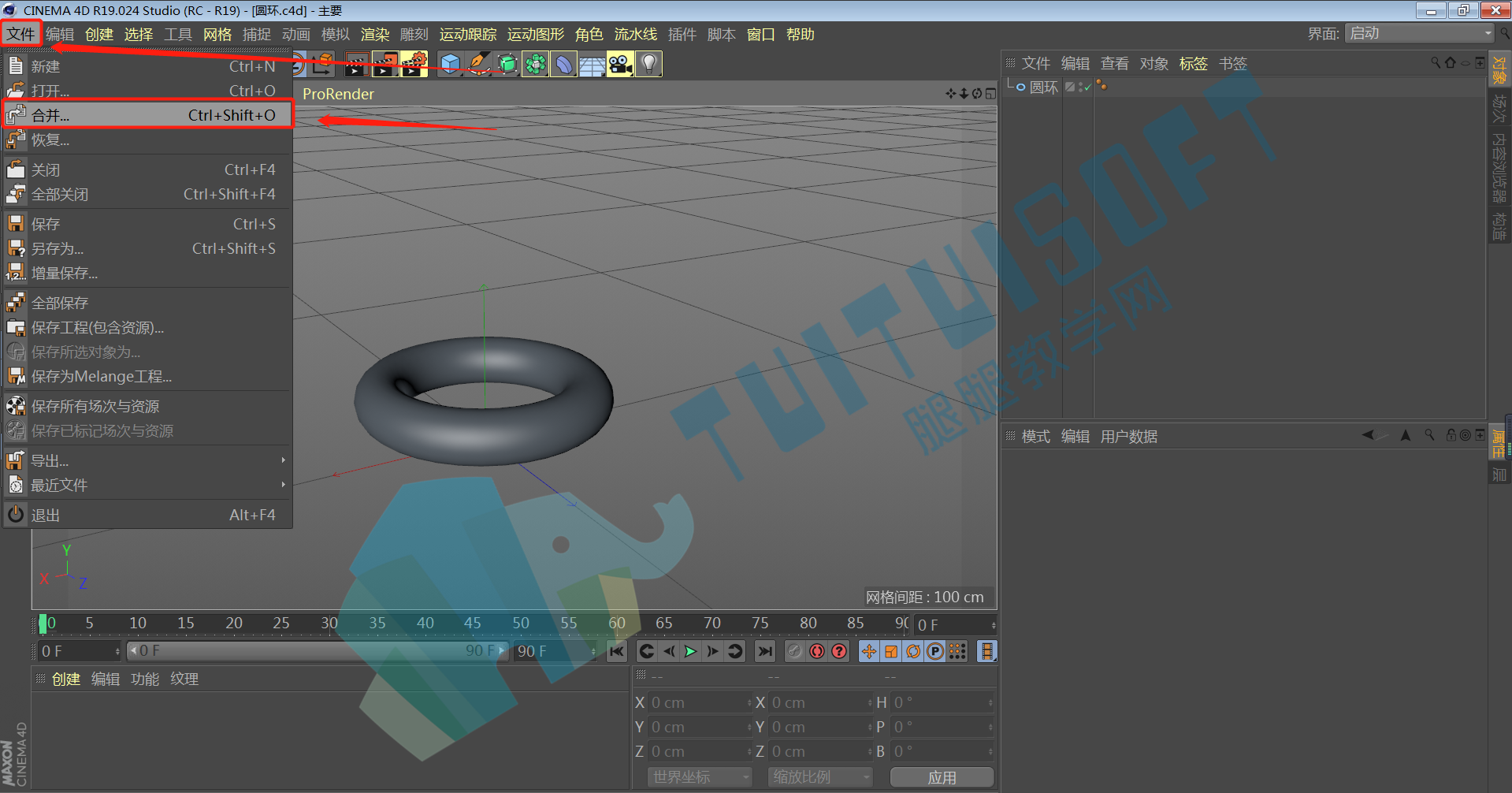This screenshot has width=1512, height=793.
Task: Click the 0 F to 90 F preview range slider
Action: [x=318, y=651]
